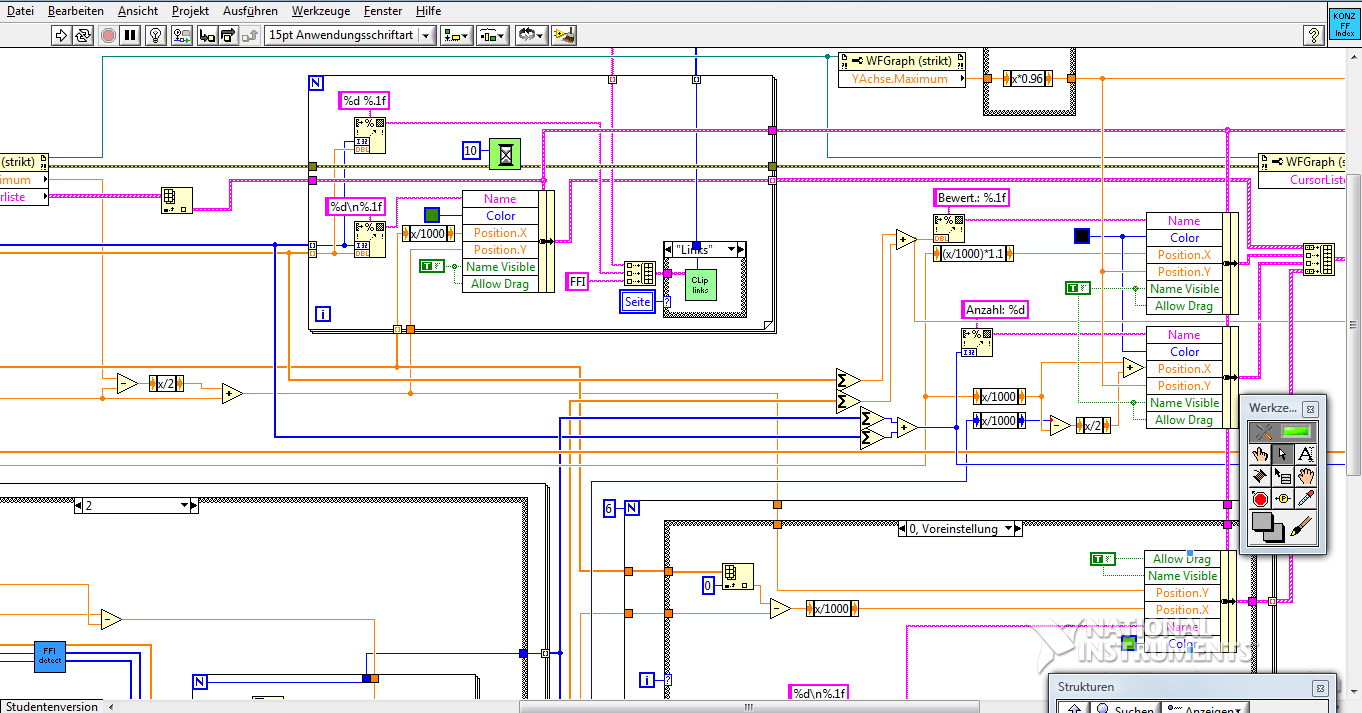Screen dimensions: 1362x713
Task: Pick the color copy eyedropper tool
Action: (1305, 498)
